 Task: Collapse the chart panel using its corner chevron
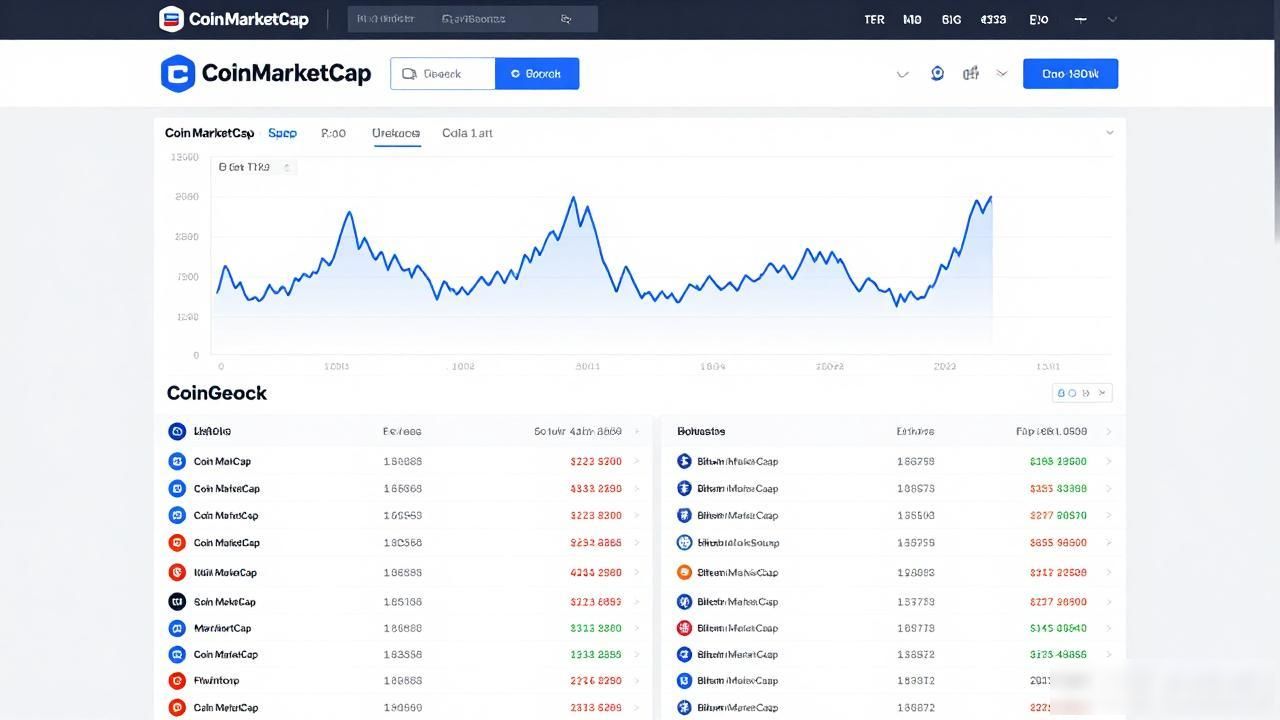pyautogui.click(x=1109, y=133)
